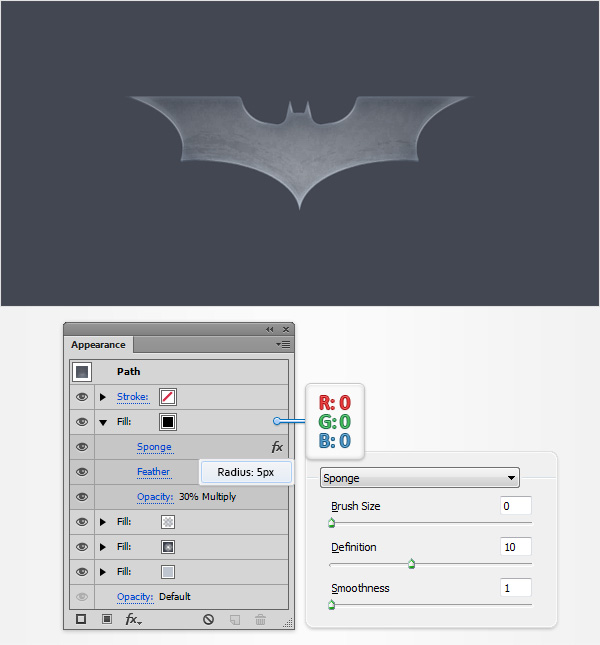Click the Definition value field
Viewport: 600px width, 645px height.
pos(516,547)
